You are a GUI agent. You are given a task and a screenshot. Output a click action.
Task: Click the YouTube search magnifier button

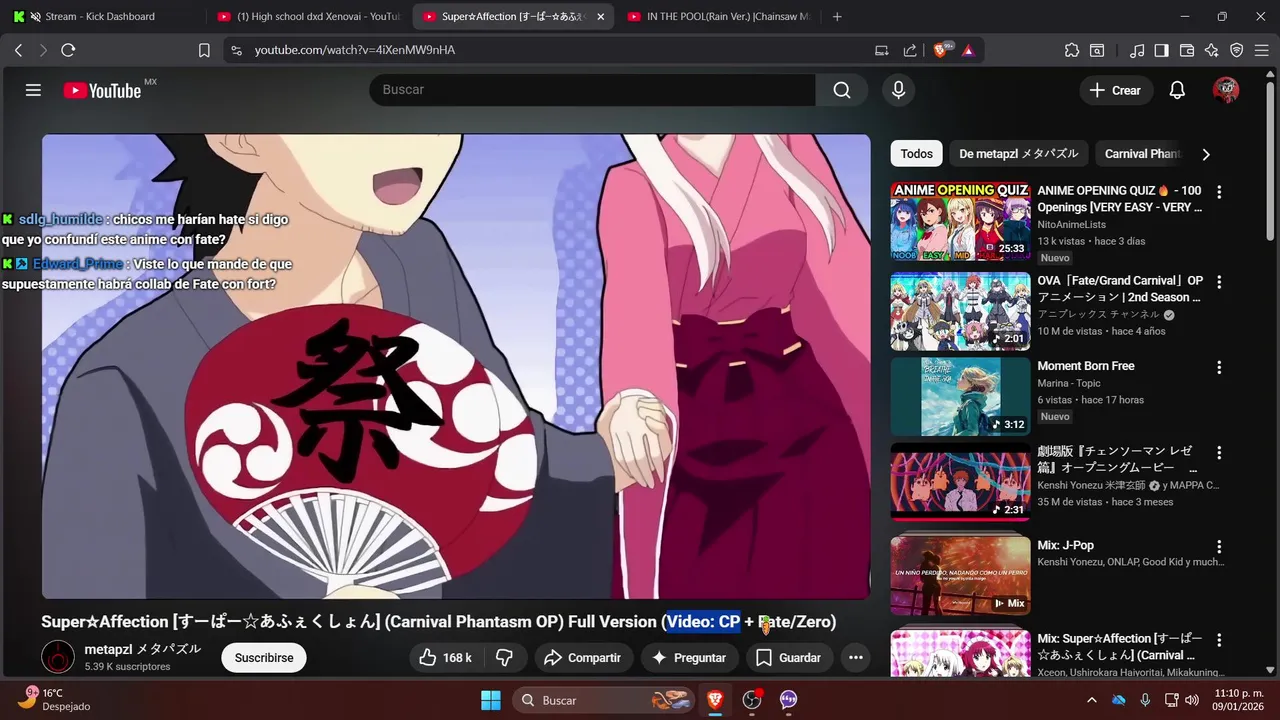coord(842,90)
